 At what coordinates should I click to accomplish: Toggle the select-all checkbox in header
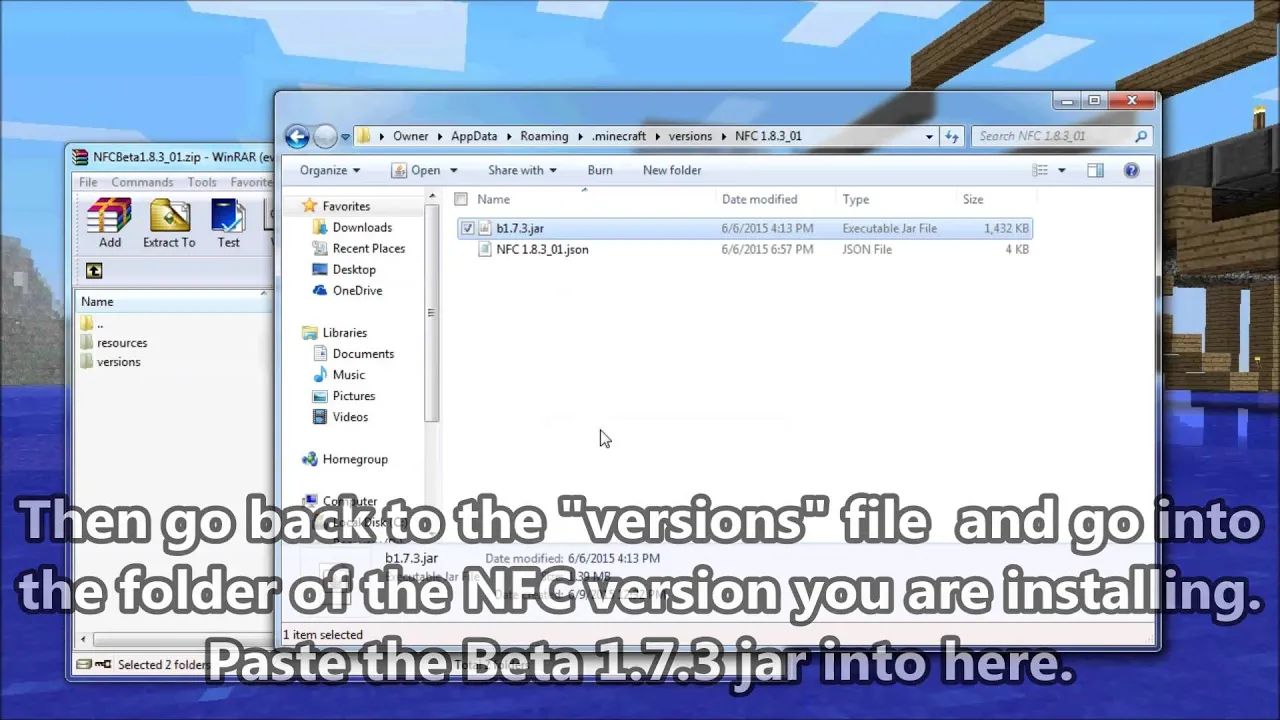[x=461, y=199]
